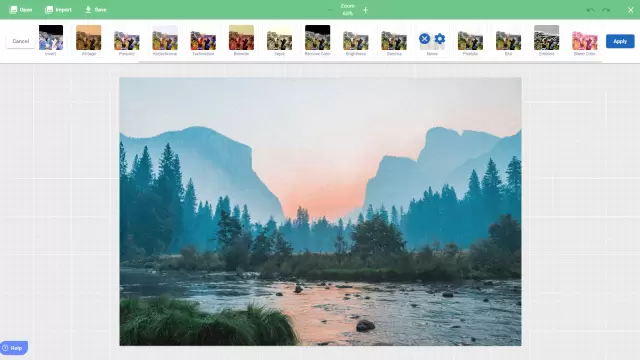This screenshot has height=360, width=640.
Task: Click the Import image icon
Action: [x=49, y=9]
